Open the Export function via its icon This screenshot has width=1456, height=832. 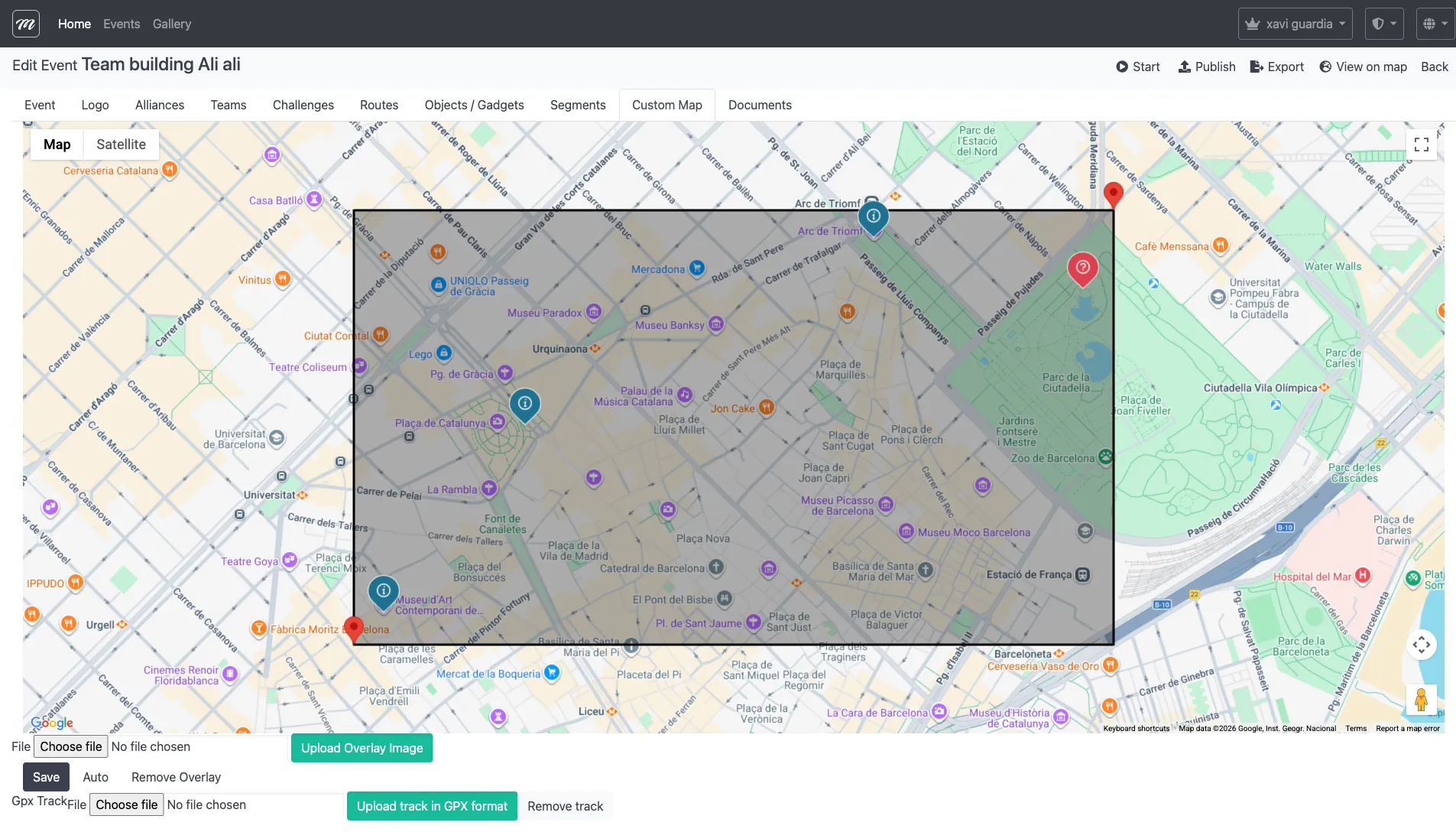pyautogui.click(x=1257, y=67)
